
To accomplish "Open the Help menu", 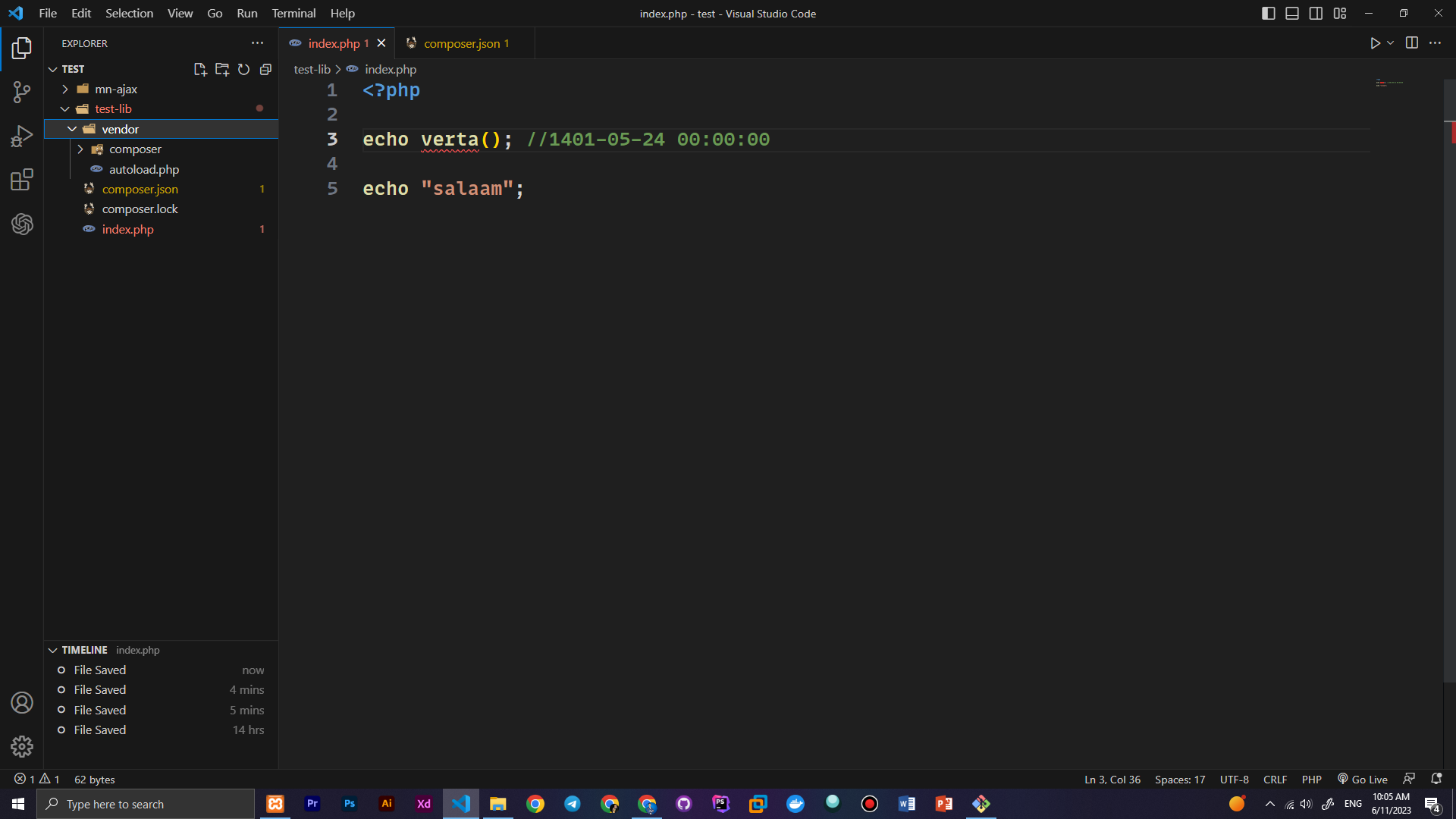I will 342,14.
